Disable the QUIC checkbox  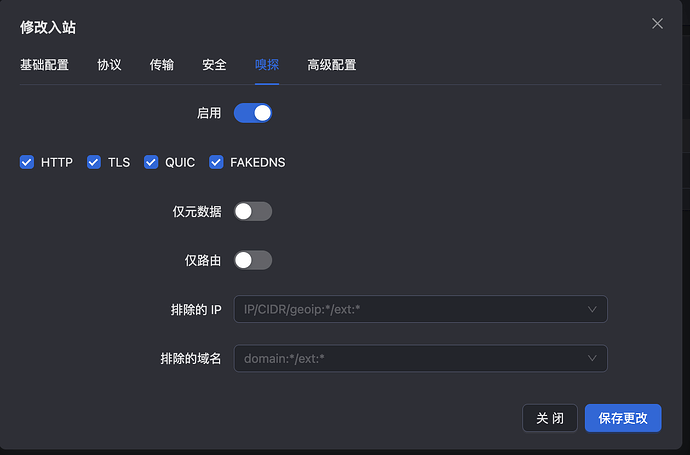[151, 162]
